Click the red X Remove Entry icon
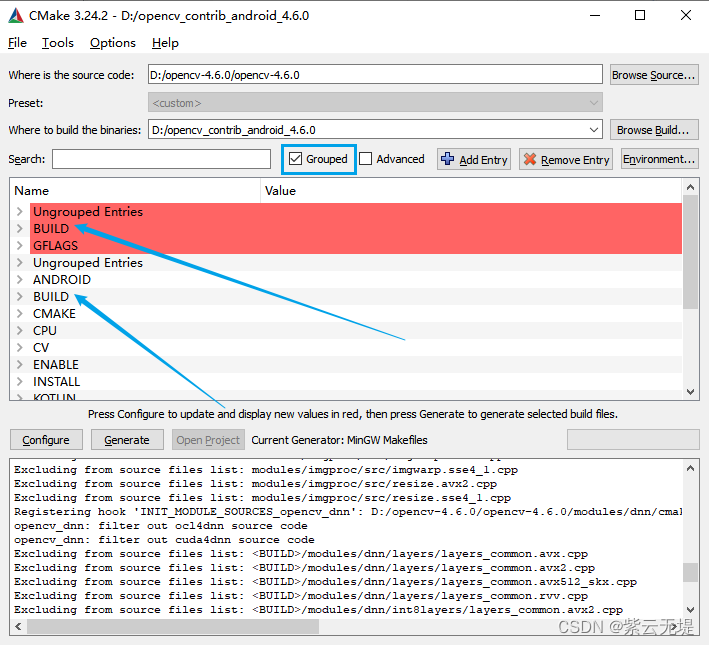 529,159
